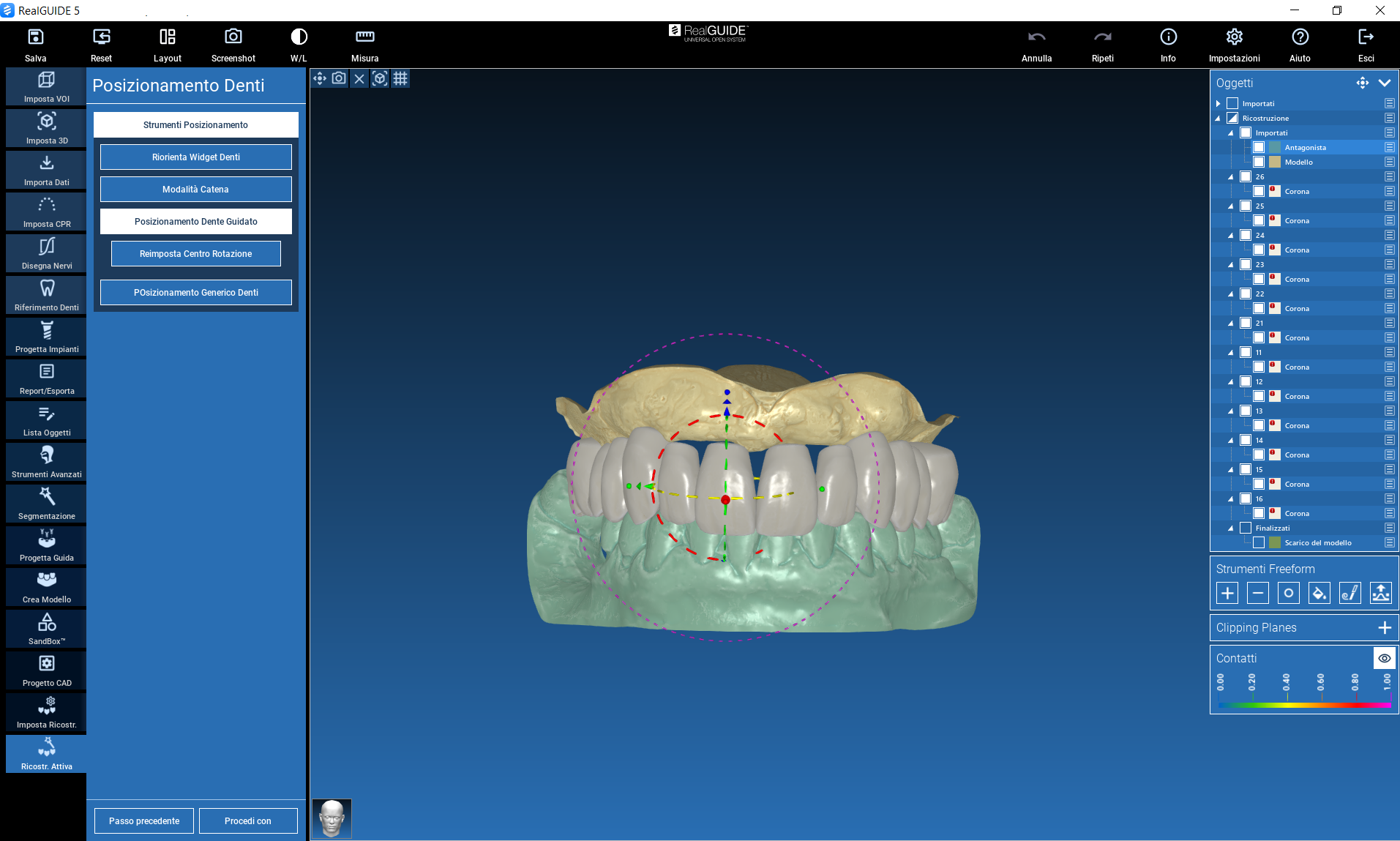Screen dimensions: 1400x841
Task: Toggle the Modello visibility checkbox
Action: tap(1259, 162)
